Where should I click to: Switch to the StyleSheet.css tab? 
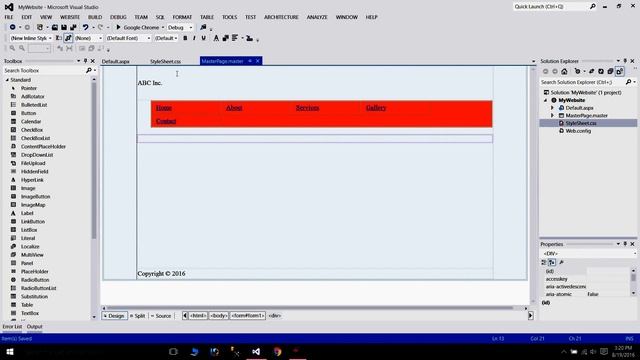[x=165, y=61]
